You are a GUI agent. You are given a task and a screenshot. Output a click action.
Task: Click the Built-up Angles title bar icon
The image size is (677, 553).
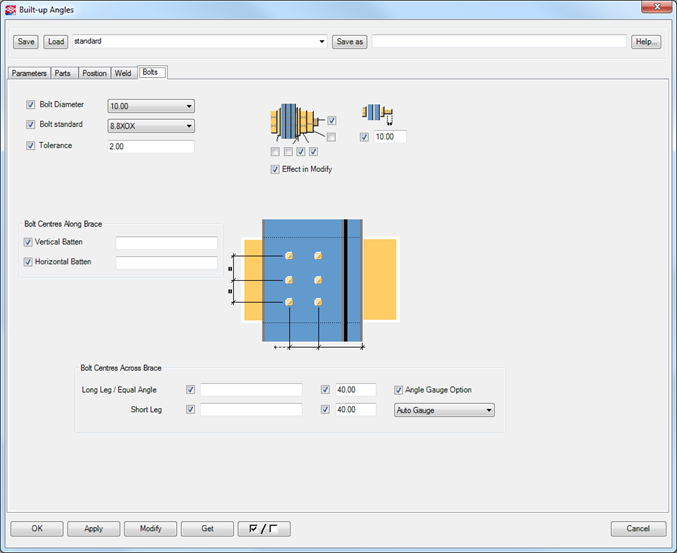click(10, 9)
